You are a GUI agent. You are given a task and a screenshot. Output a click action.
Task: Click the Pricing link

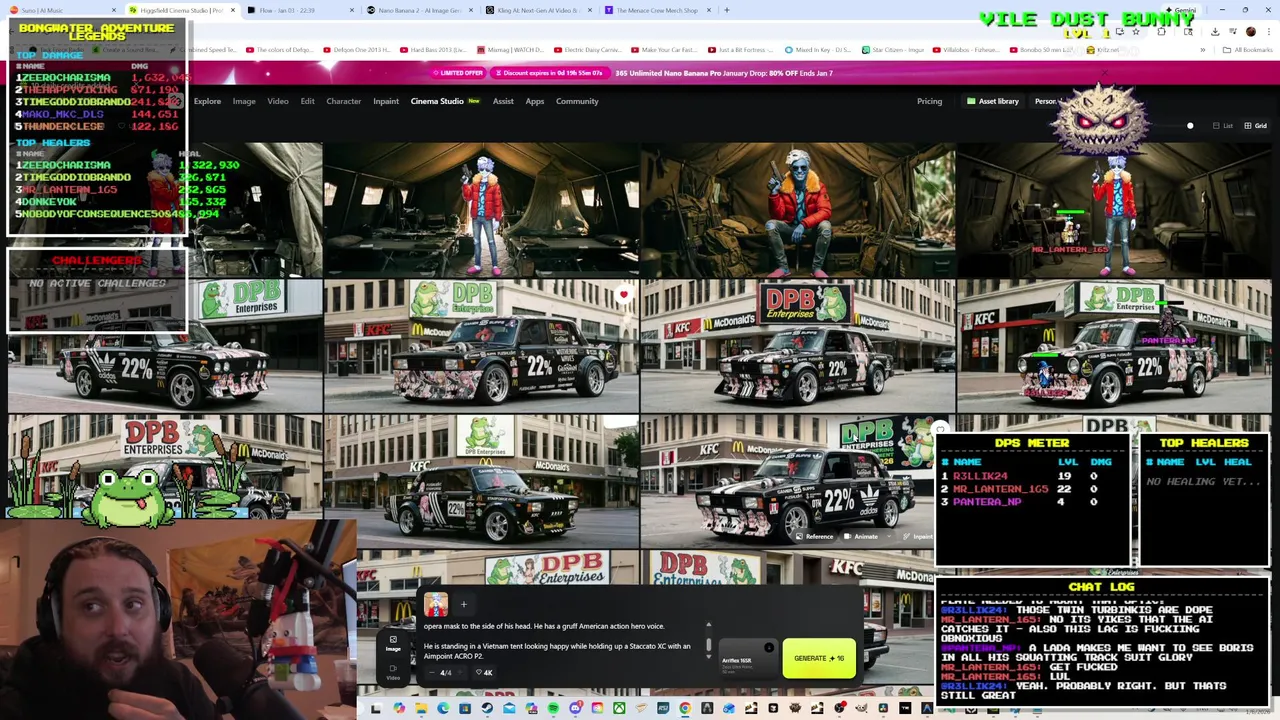(x=929, y=101)
